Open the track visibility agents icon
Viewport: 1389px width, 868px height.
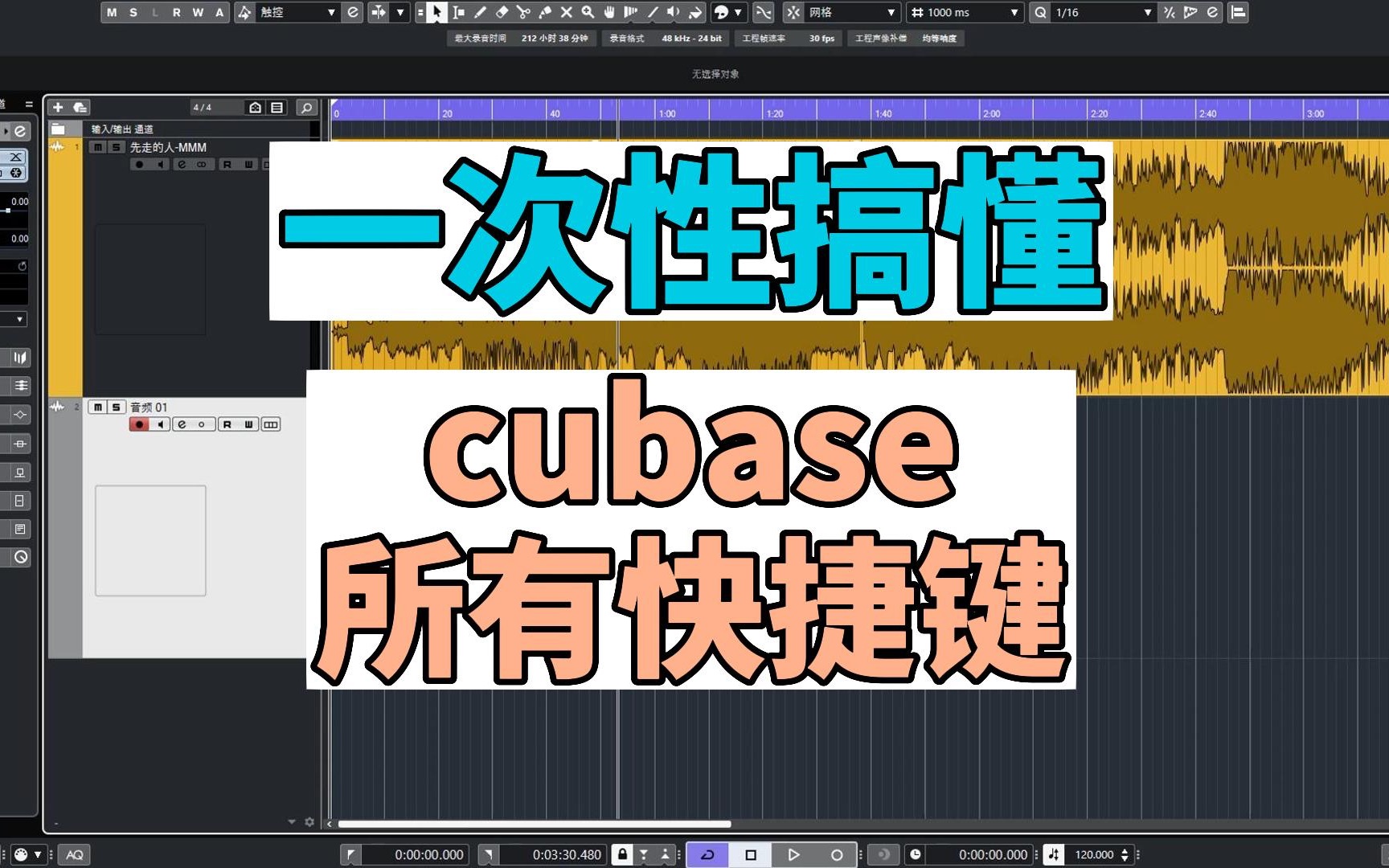pos(255,107)
